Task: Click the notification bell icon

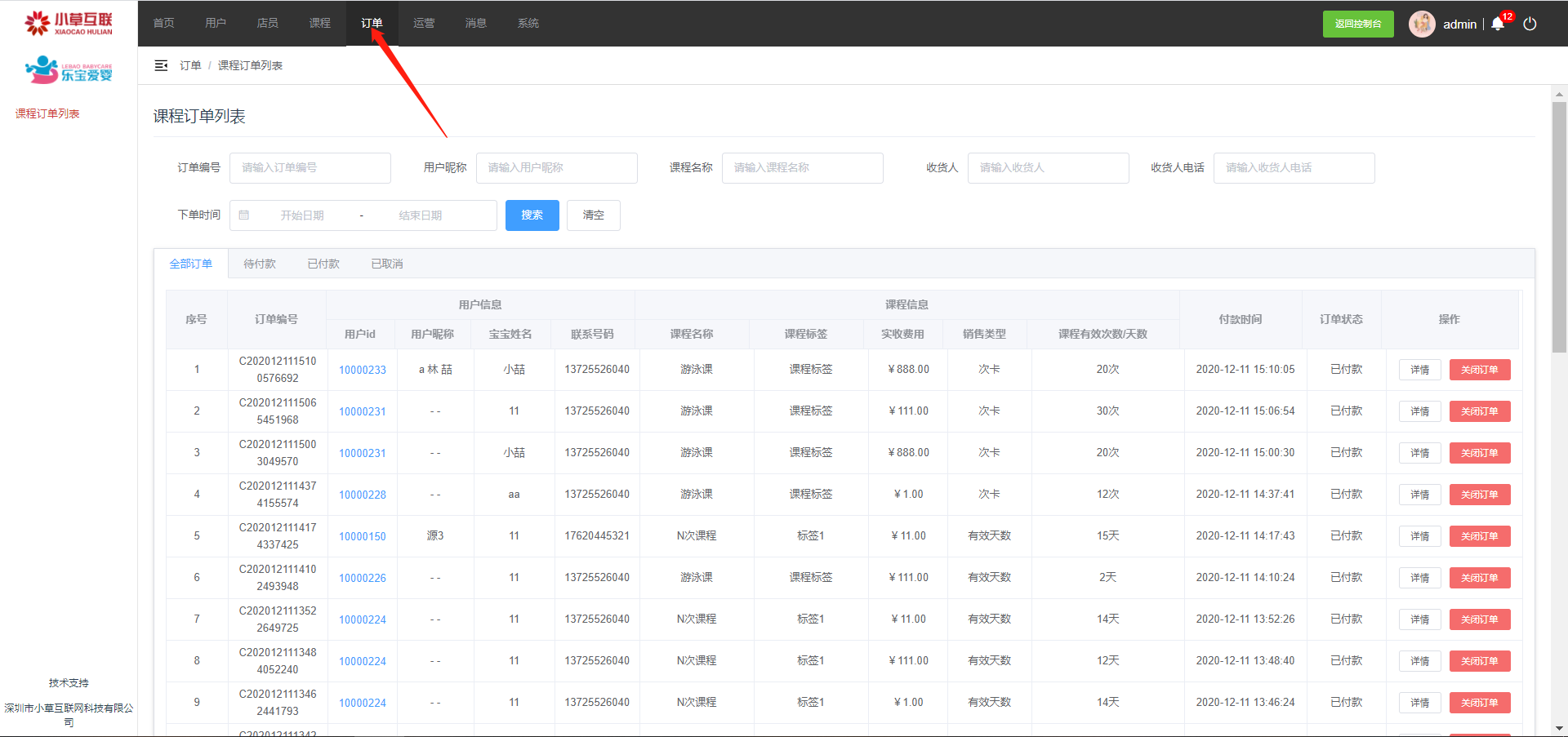Action: pyautogui.click(x=1498, y=24)
